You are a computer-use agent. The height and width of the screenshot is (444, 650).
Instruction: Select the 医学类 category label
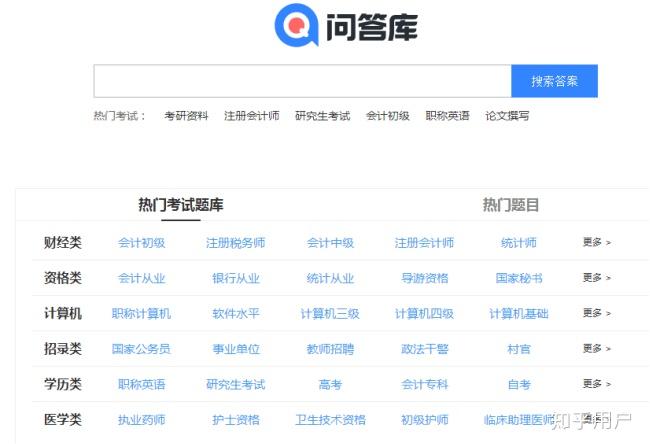tap(63, 420)
